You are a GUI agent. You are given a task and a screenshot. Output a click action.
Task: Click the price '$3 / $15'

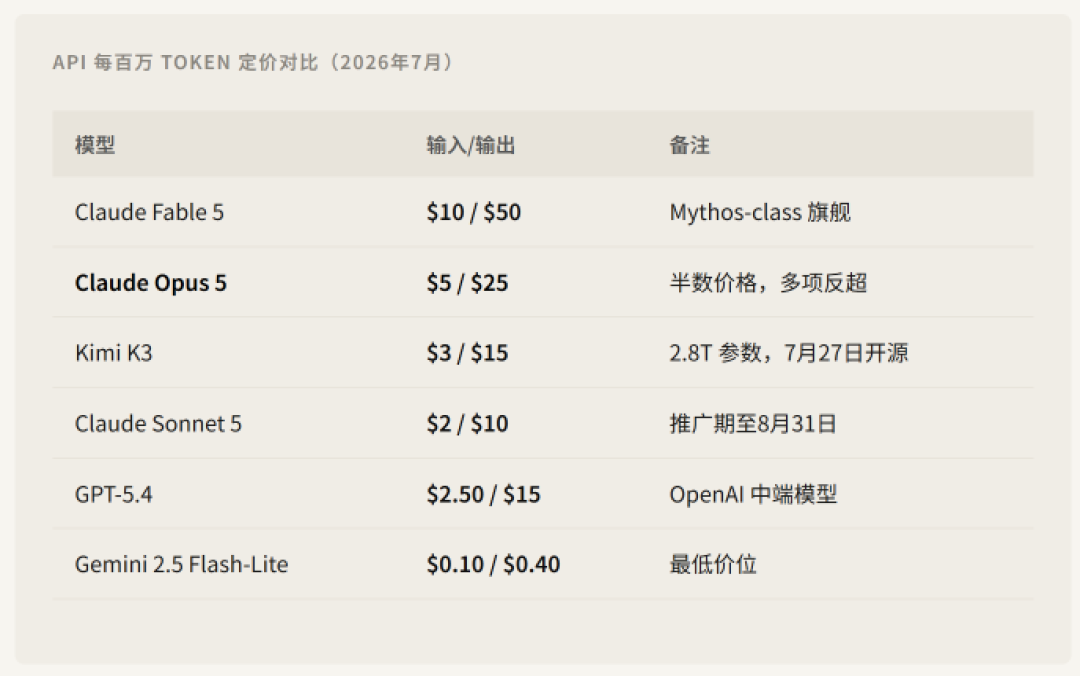[x=468, y=354]
